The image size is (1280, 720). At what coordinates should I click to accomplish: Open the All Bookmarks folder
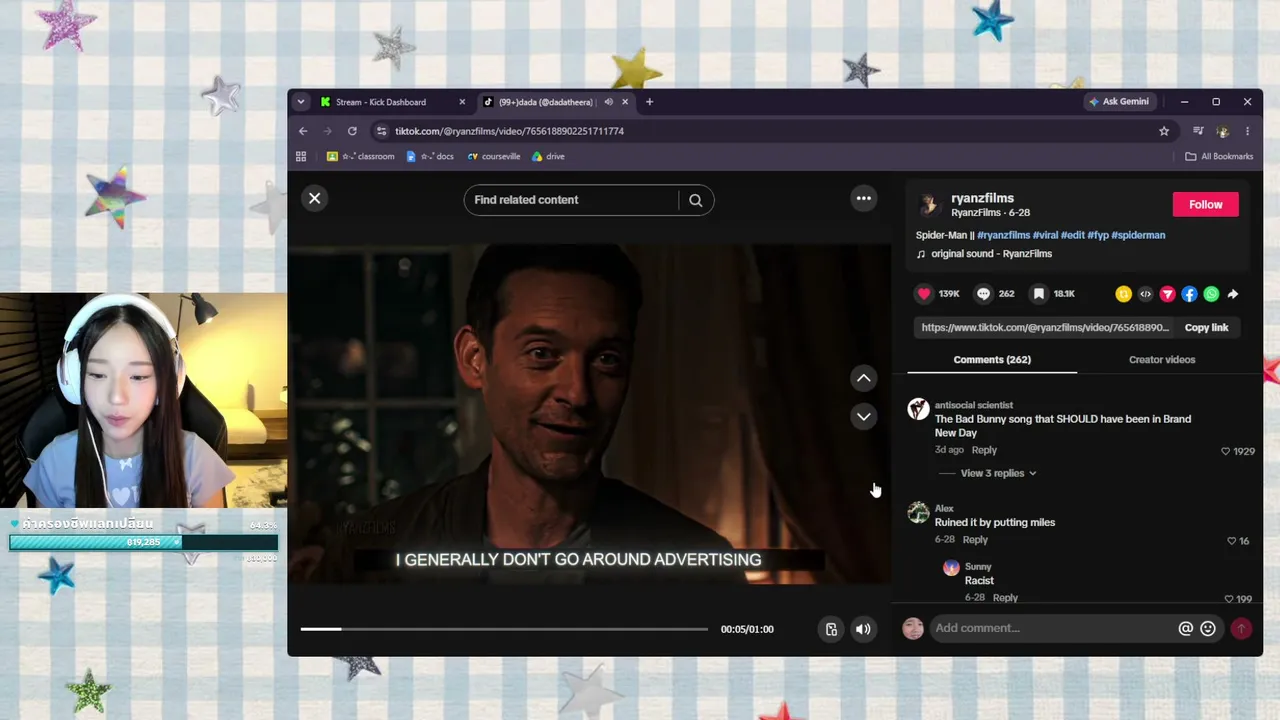click(x=1219, y=156)
